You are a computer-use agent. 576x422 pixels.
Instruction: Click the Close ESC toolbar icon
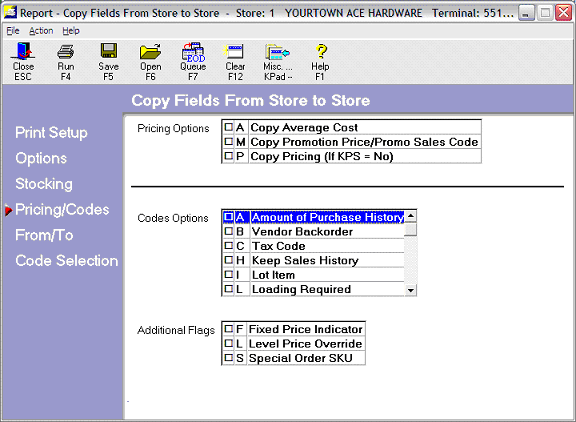tap(23, 61)
